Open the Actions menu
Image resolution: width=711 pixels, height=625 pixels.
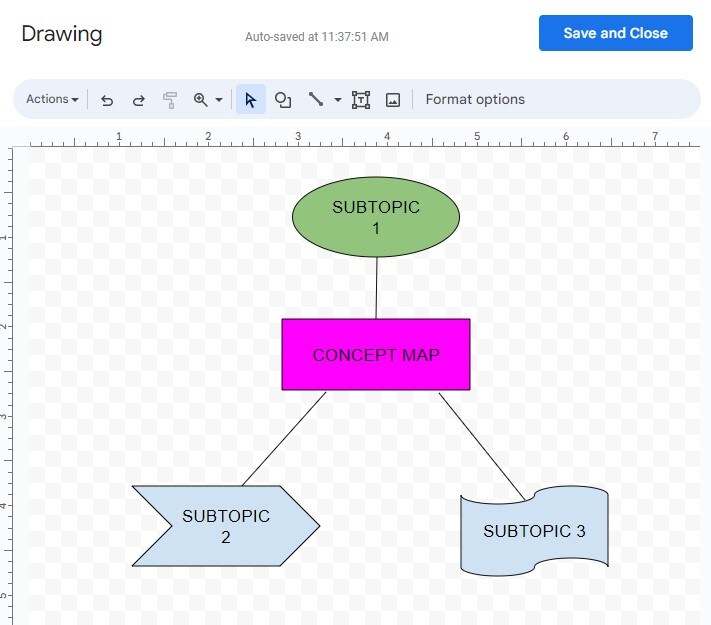[52, 99]
